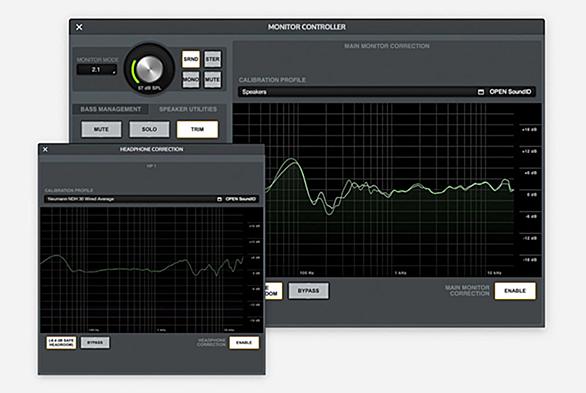Solo the bass management channel
586x393 pixels.
tap(149, 129)
